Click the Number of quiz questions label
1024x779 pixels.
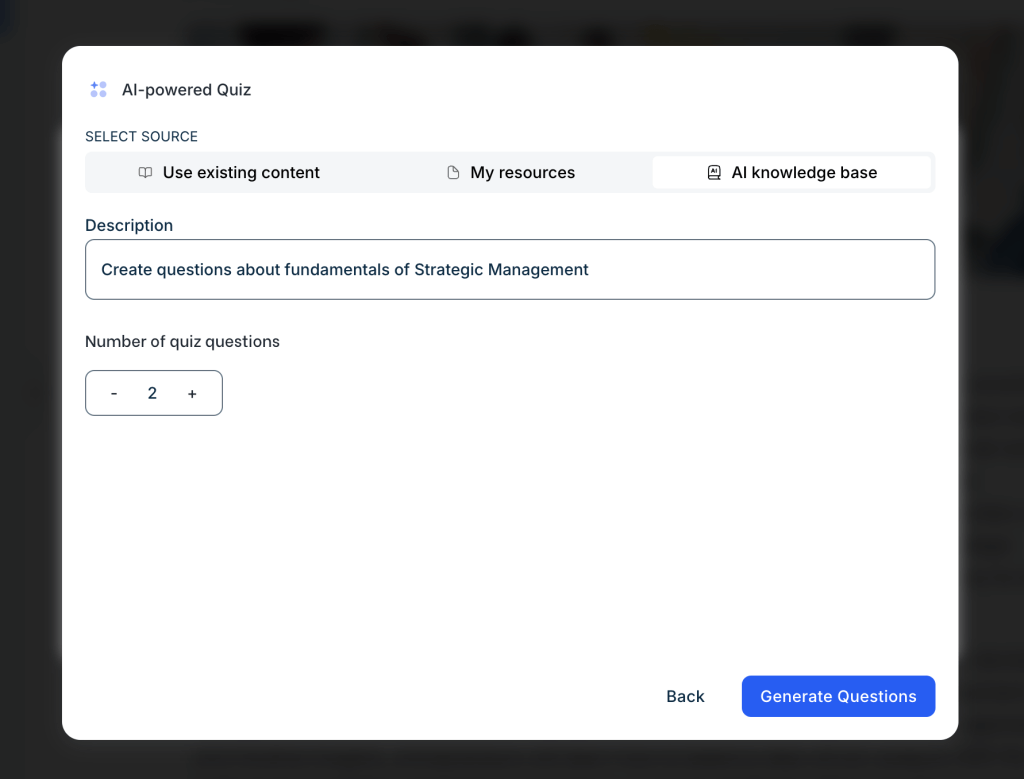182,342
